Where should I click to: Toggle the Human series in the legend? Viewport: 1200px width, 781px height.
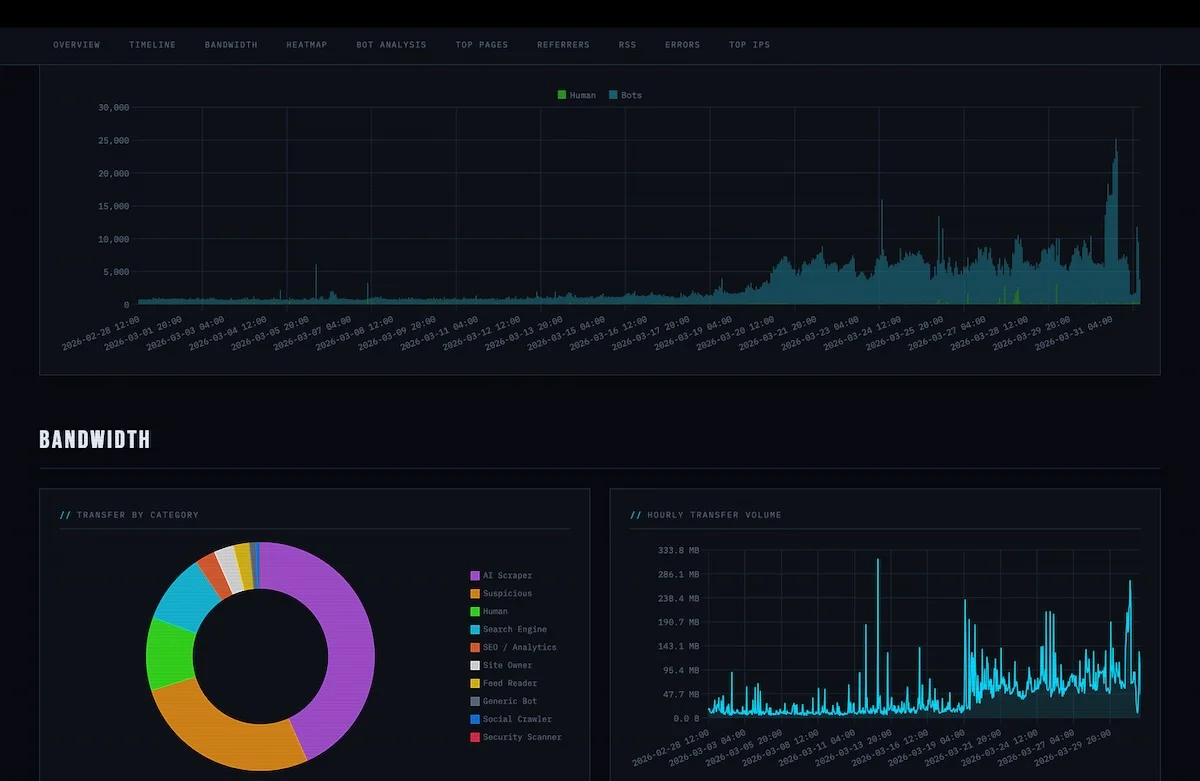point(576,95)
